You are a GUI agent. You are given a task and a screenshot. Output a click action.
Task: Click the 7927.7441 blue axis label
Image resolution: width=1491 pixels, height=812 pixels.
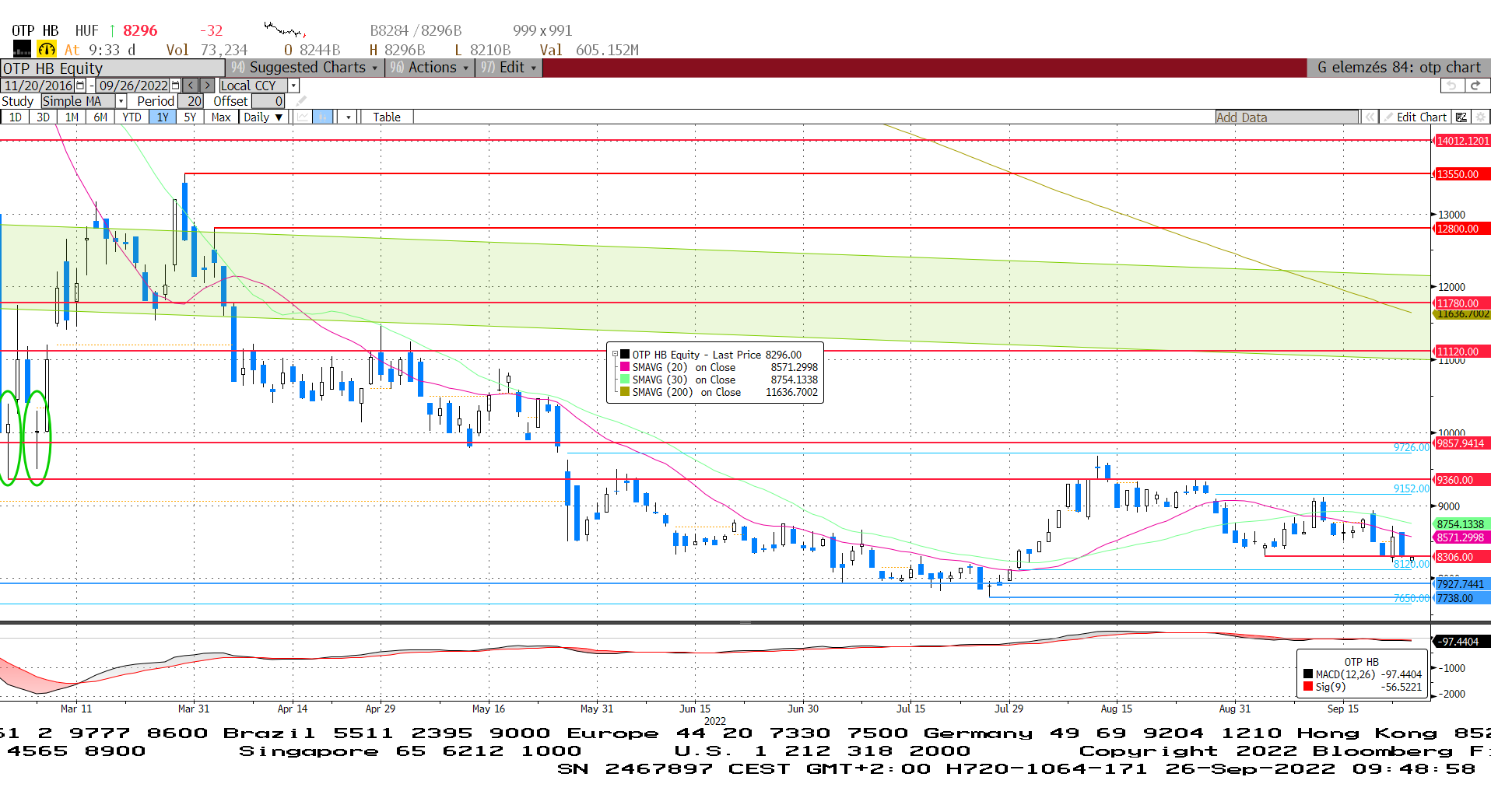[x=1462, y=584]
